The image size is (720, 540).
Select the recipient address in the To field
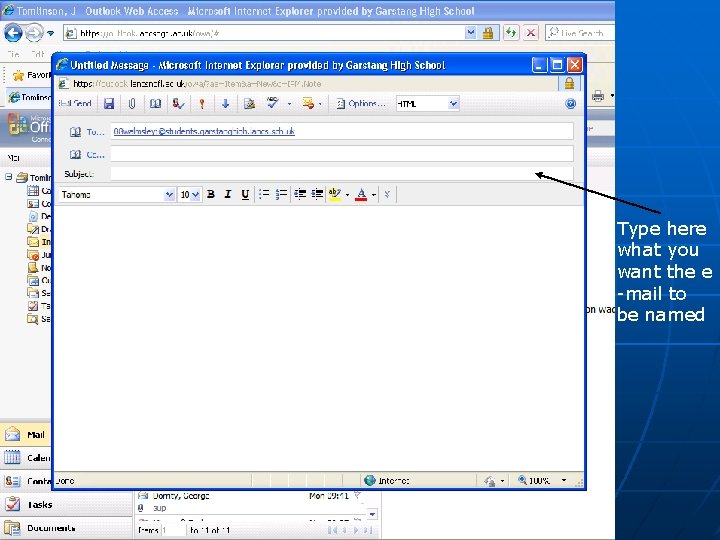click(204, 131)
